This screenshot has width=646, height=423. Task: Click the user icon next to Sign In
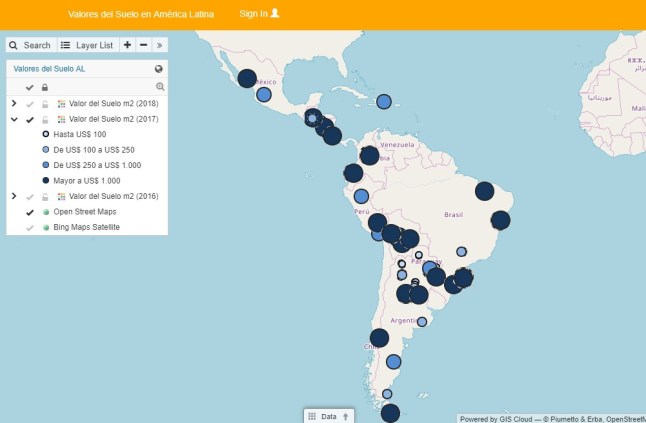pyautogui.click(x=275, y=13)
